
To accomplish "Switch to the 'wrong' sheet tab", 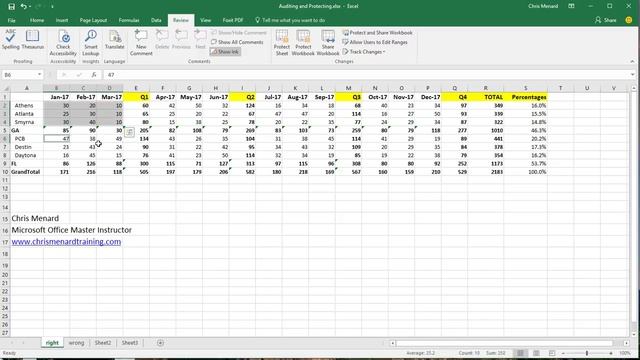I will click(76, 343).
